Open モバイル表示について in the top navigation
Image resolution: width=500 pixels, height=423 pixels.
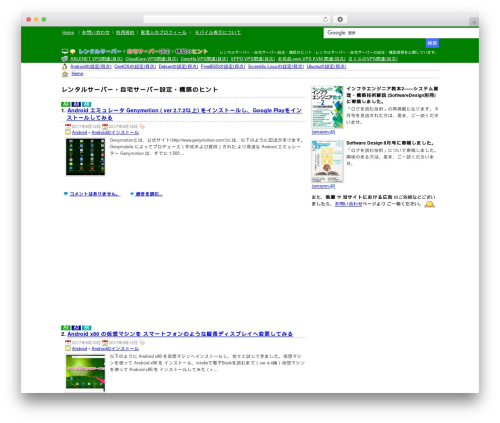(218, 32)
